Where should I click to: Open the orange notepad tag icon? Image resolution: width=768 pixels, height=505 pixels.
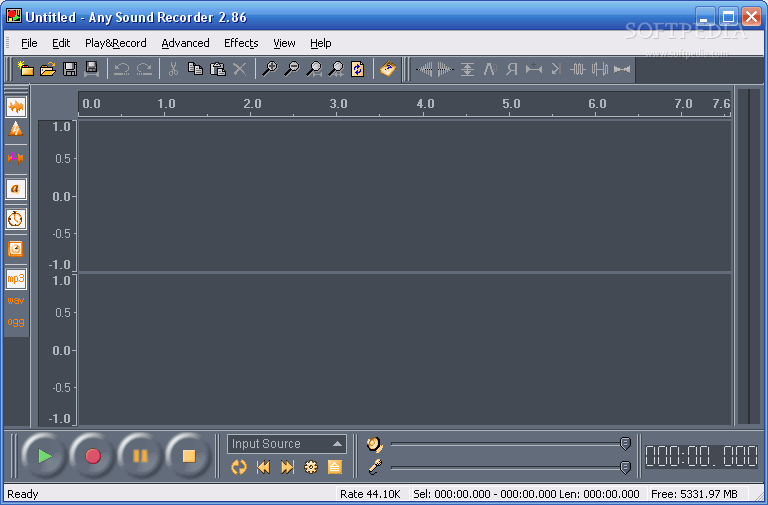point(388,69)
